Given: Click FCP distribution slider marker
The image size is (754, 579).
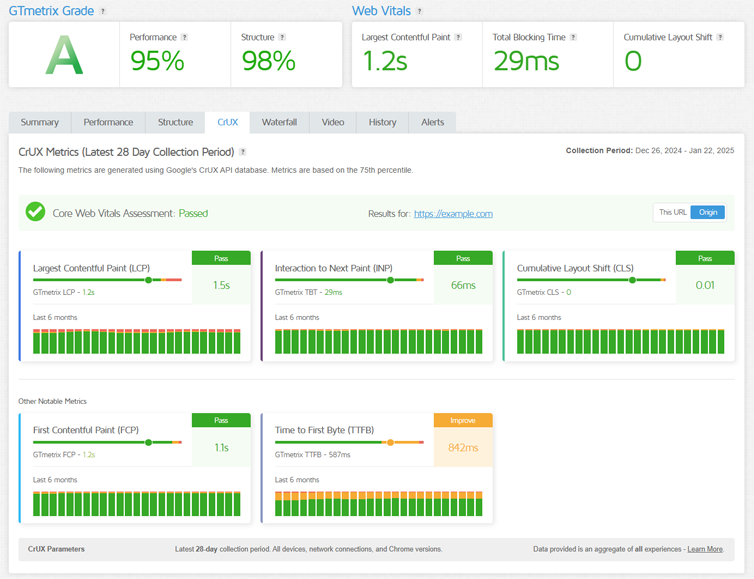Looking at the screenshot, I should pyautogui.click(x=149, y=442).
